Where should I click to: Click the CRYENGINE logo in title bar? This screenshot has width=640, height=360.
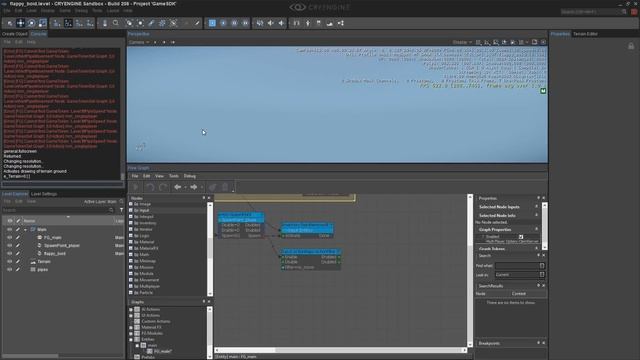[320, 7]
